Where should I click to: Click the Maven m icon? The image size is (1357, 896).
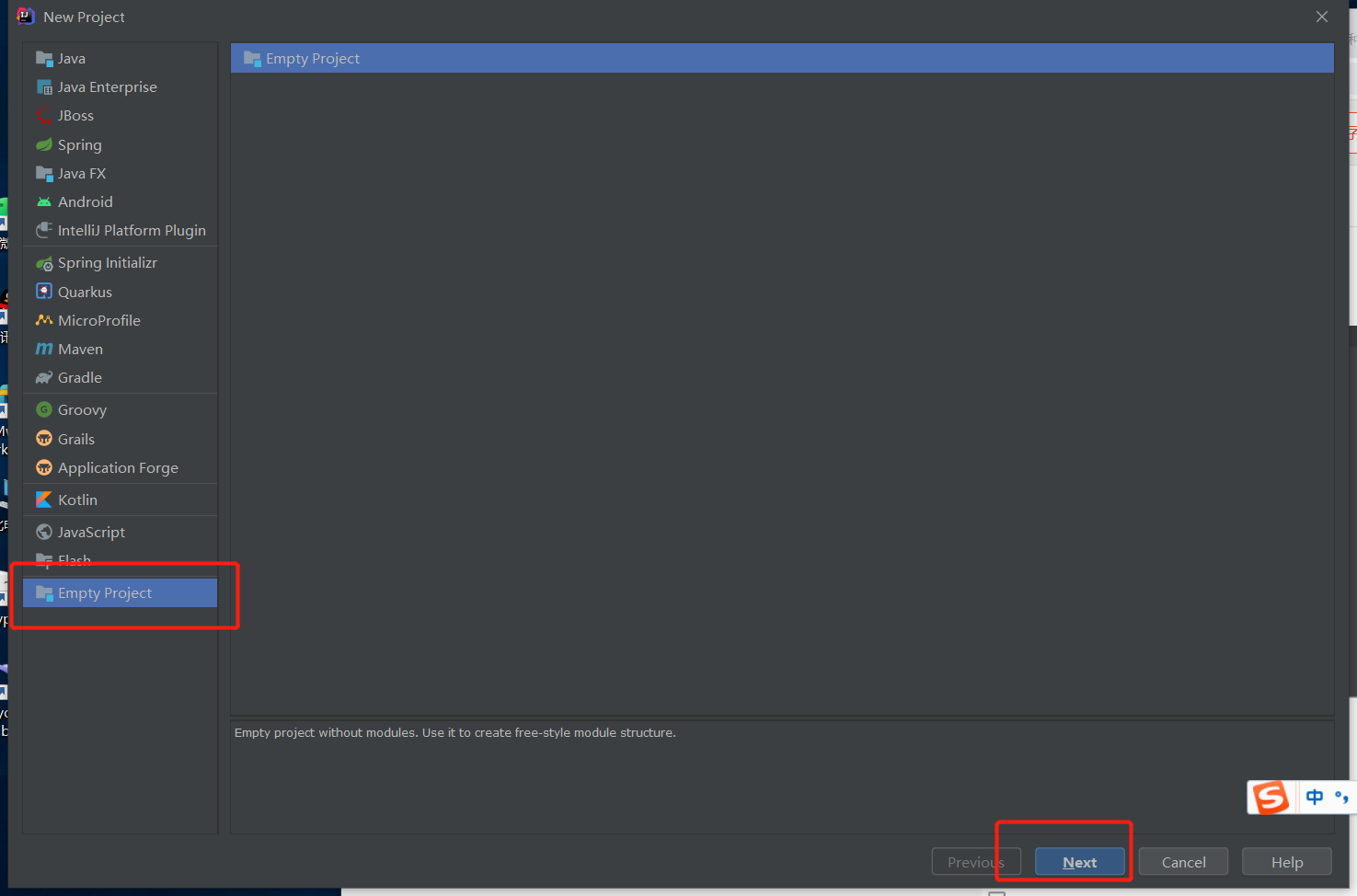coord(44,349)
